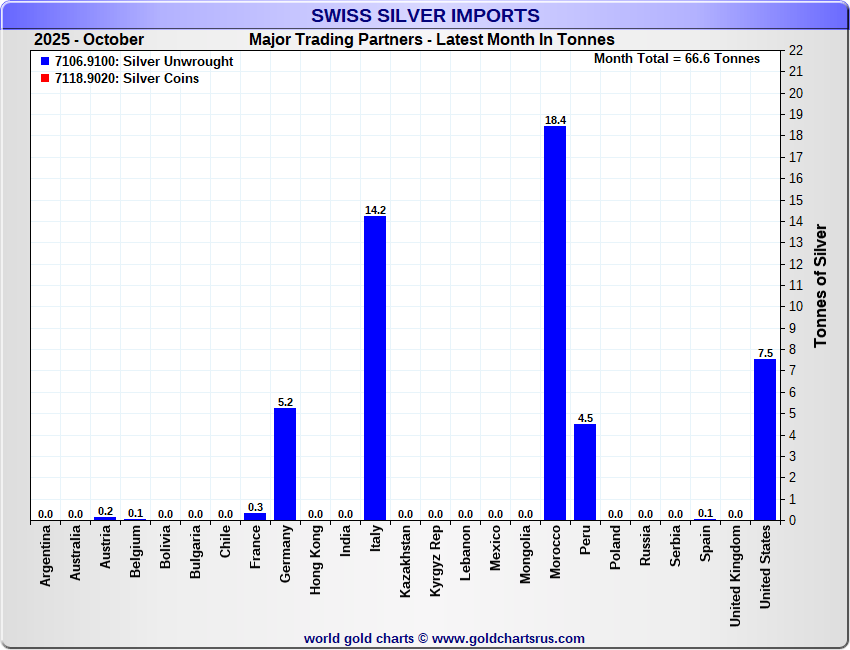Click the Argentina x-axis label

(45, 558)
